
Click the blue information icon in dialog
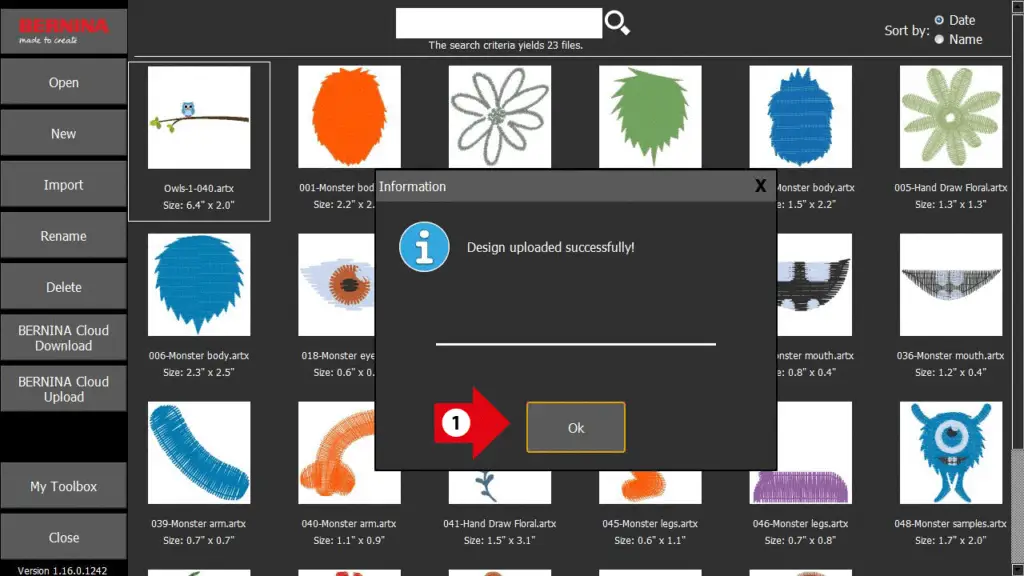coord(423,247)
